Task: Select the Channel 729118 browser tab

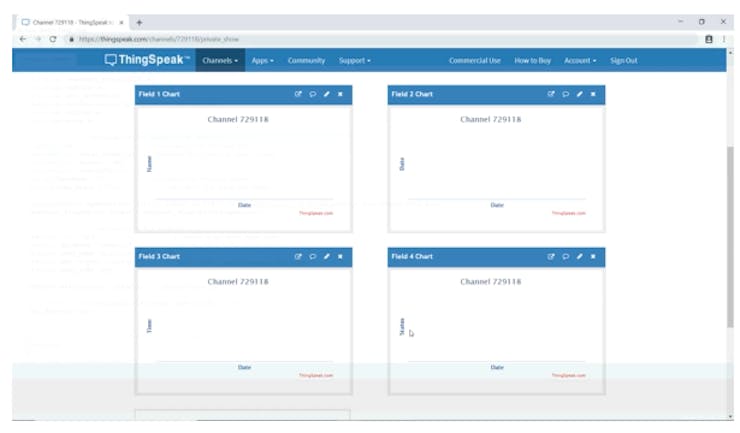Action: (x=73, y=22)
